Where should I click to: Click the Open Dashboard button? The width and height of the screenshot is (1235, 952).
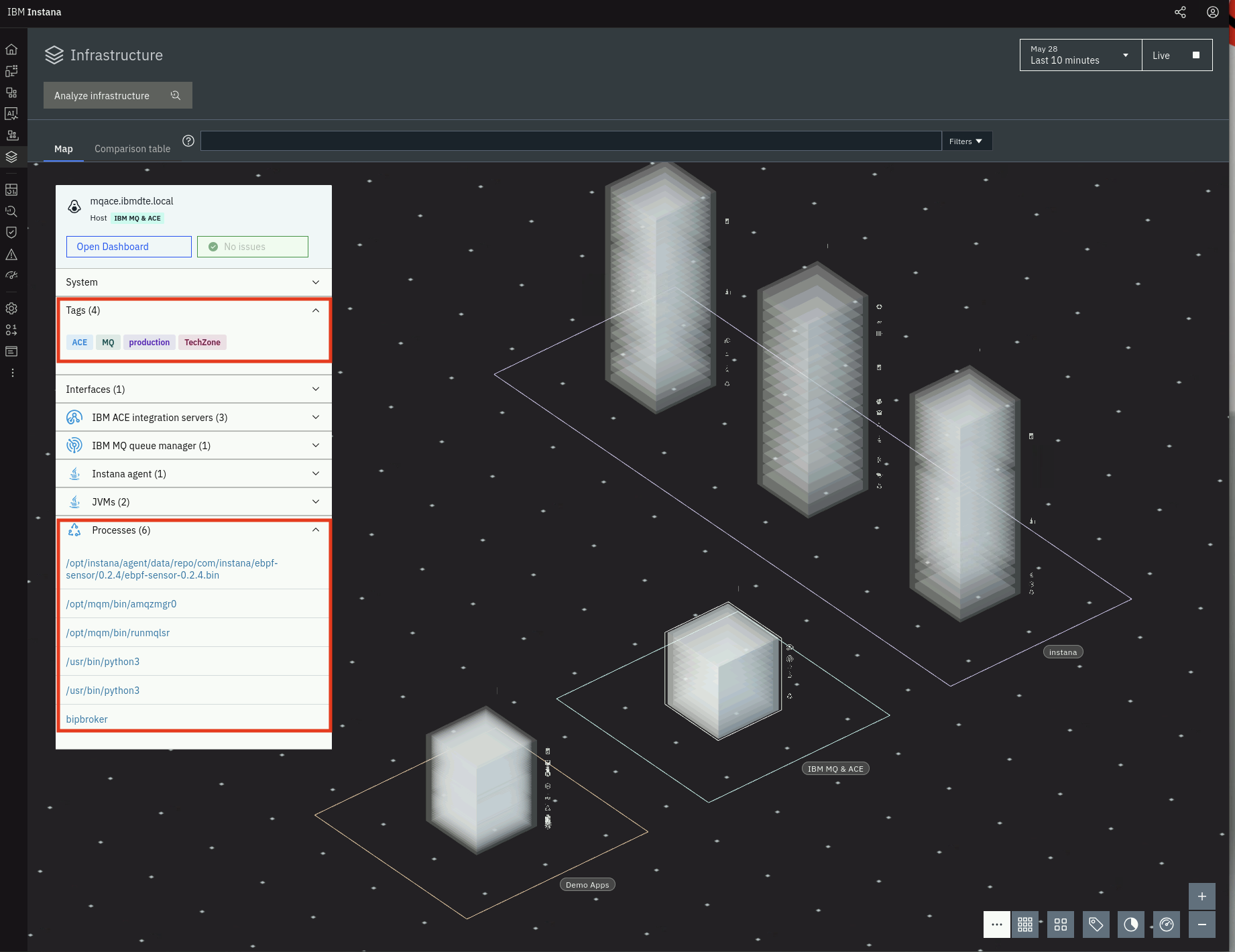coord(129,247)
